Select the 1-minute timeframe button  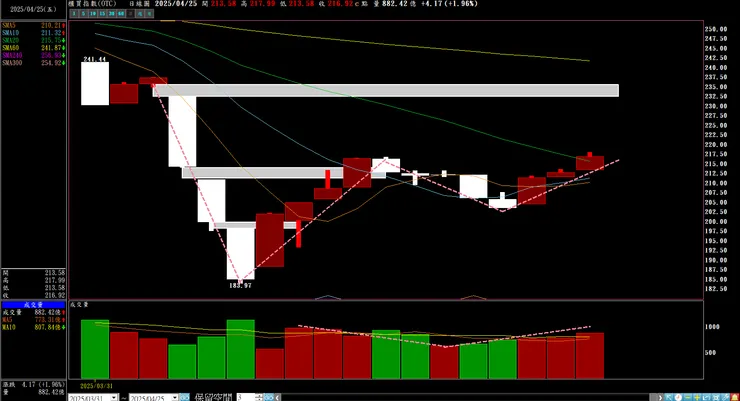(x=74, y=14)
